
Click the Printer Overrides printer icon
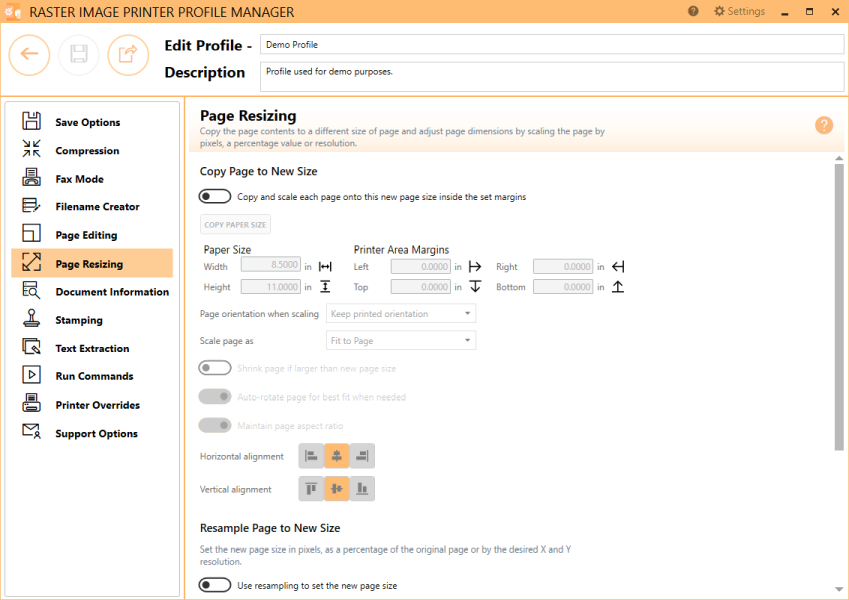tap(31, 403)
